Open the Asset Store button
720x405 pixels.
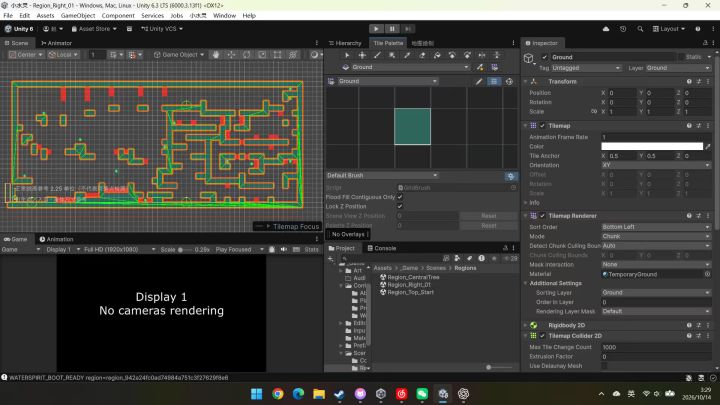click(94, 29)
